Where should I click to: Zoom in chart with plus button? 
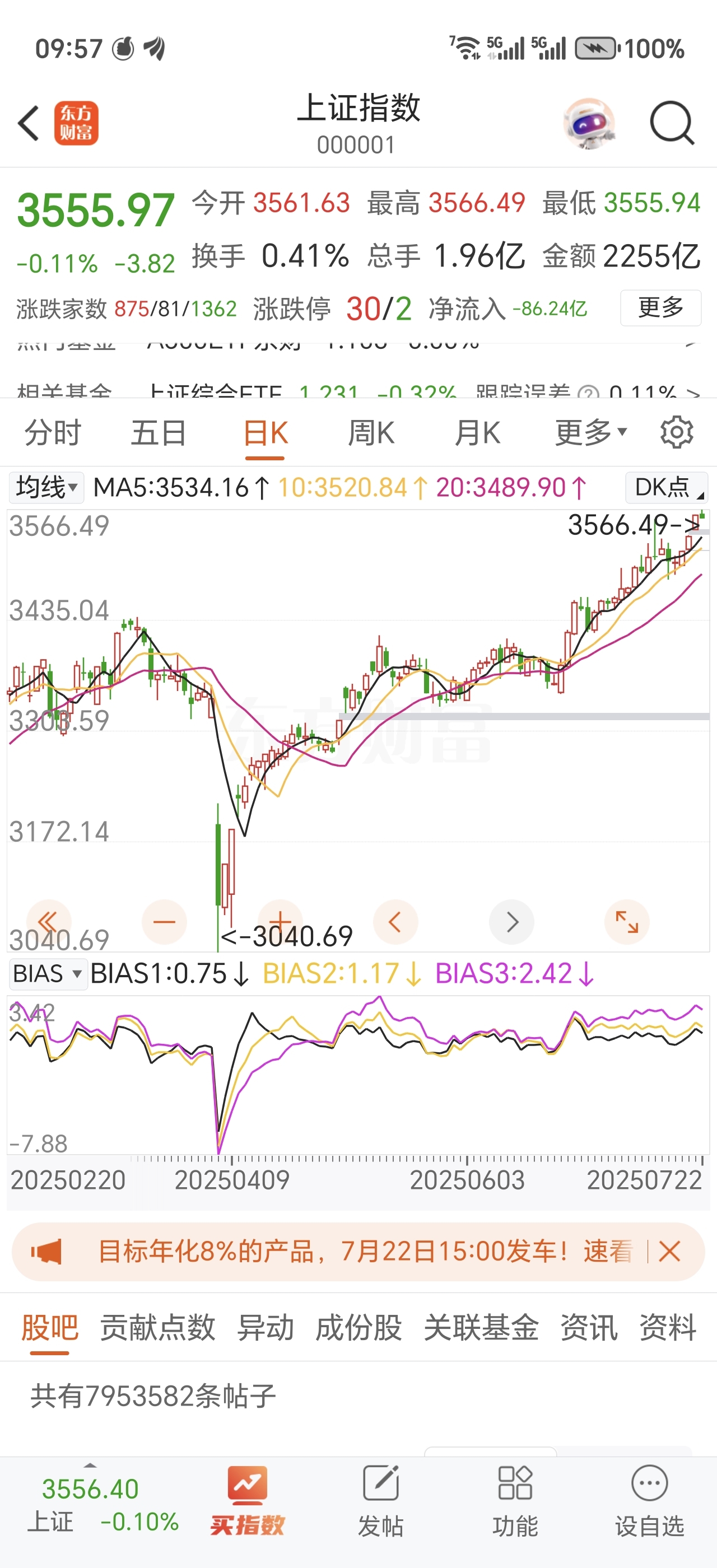click(280, 922)
